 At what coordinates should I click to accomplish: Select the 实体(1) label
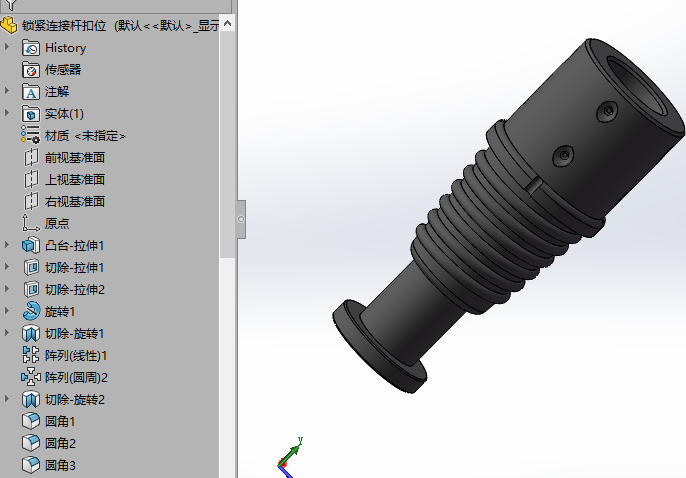tap(64, 114)
